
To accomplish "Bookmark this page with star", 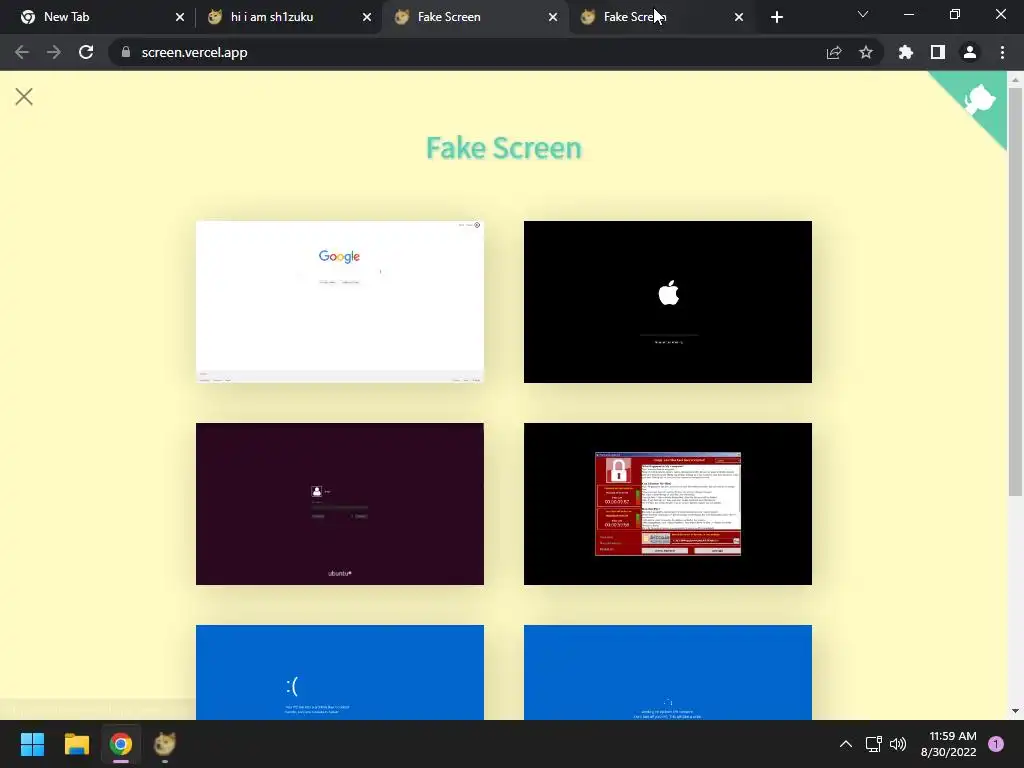I will [866, 52].
